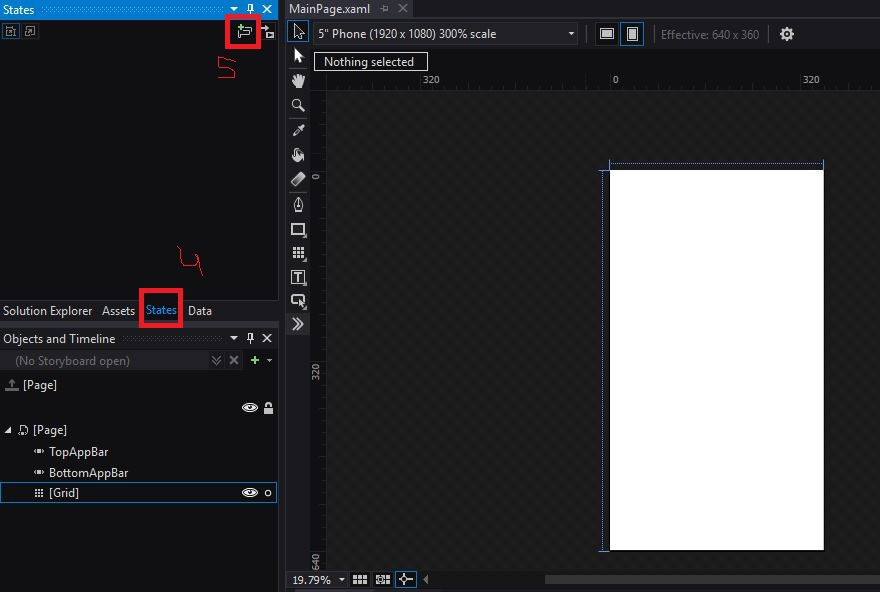Toggle show-all eye in timeline header
The height and width of the screenshot is (592, 880).
(250, 407)
